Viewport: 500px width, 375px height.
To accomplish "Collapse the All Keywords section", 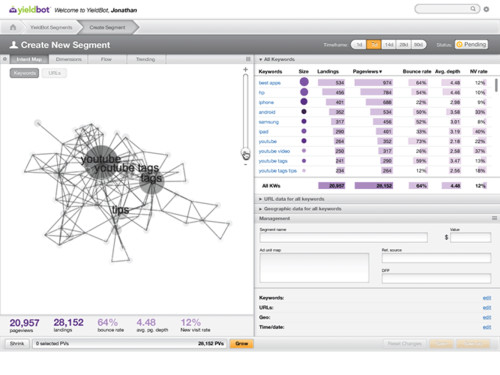I will tap(277, 59).
